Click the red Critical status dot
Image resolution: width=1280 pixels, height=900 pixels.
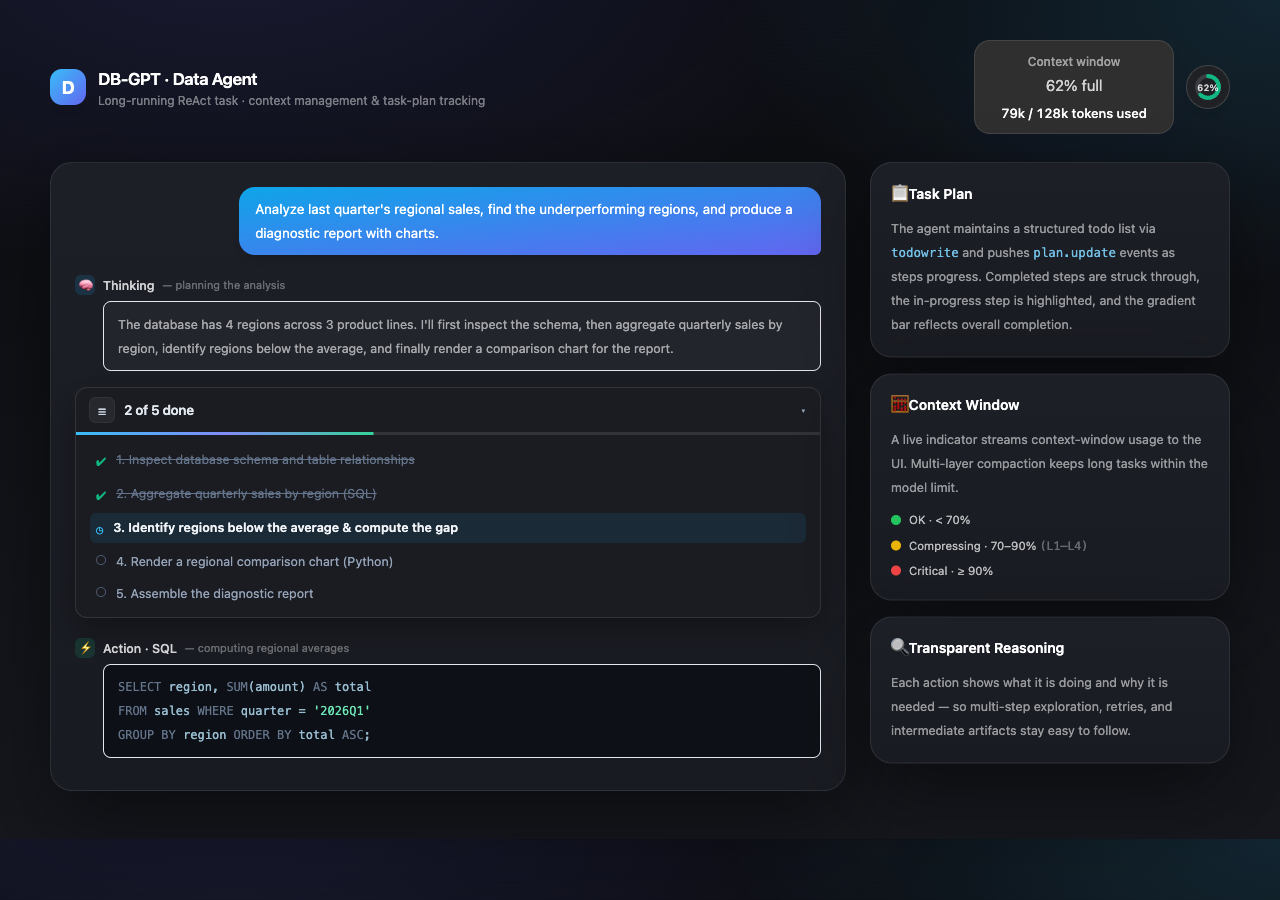pos(896,570)
